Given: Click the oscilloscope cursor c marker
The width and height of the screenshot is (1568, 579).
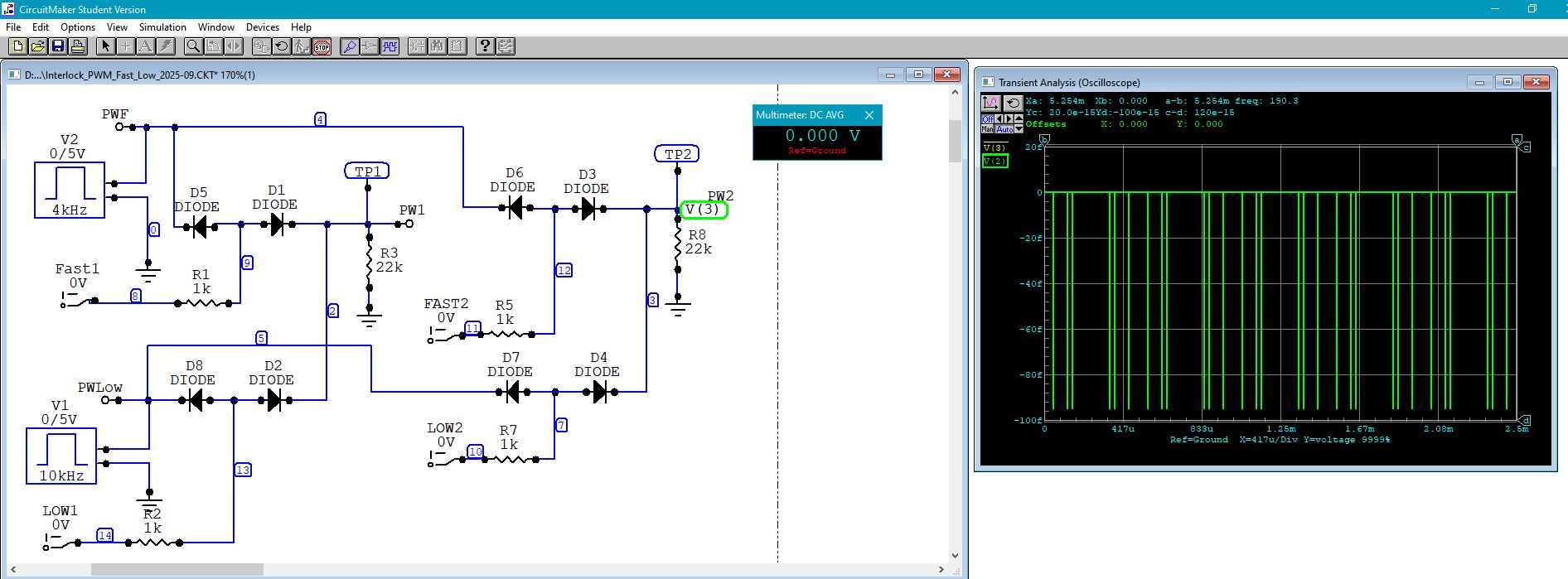Looking at the screenshot, I should (1525, 147).
